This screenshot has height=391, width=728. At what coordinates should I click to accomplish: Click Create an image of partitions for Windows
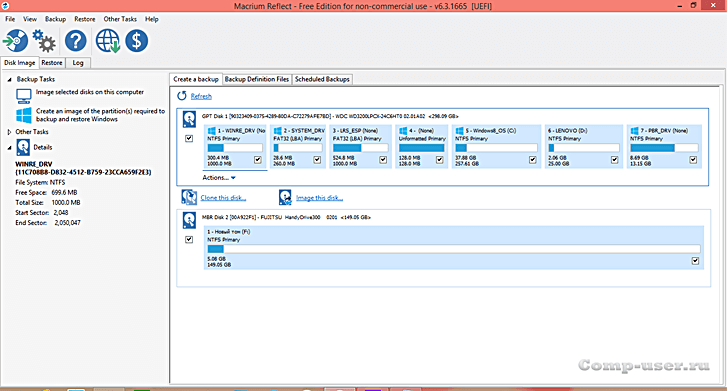pos(100,115)
